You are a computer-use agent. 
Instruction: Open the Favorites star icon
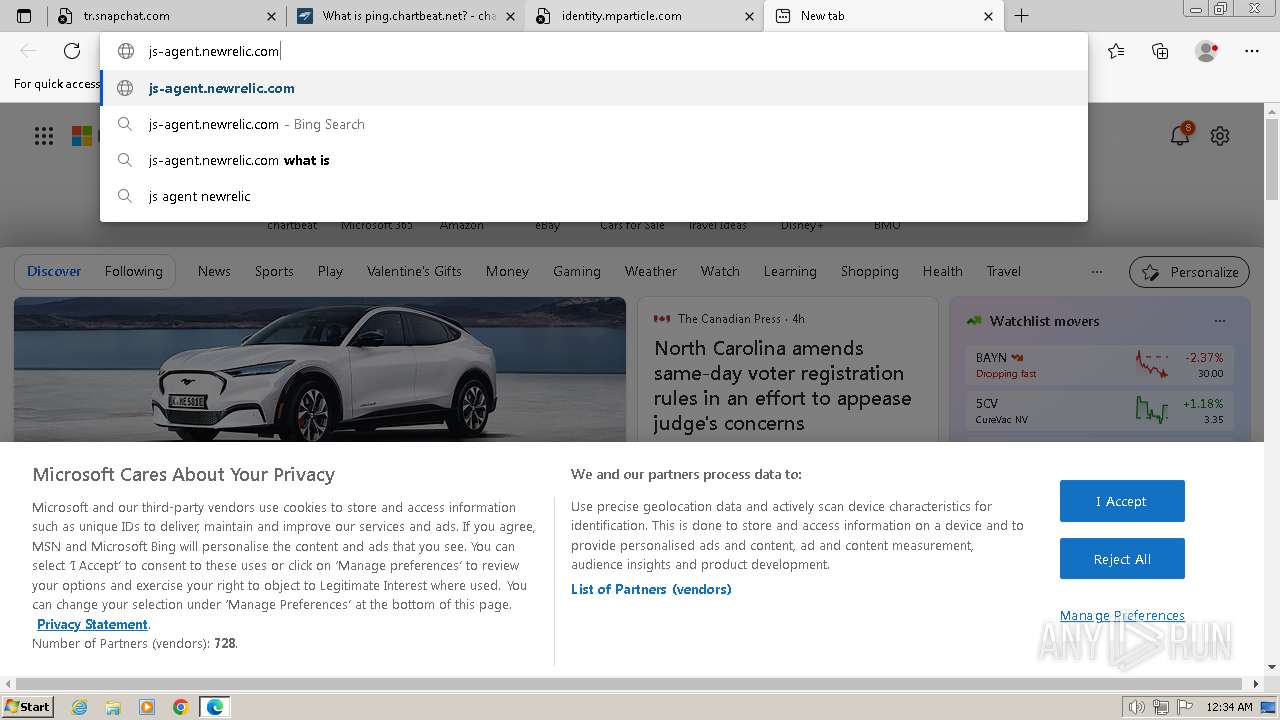pos(1116,51)
